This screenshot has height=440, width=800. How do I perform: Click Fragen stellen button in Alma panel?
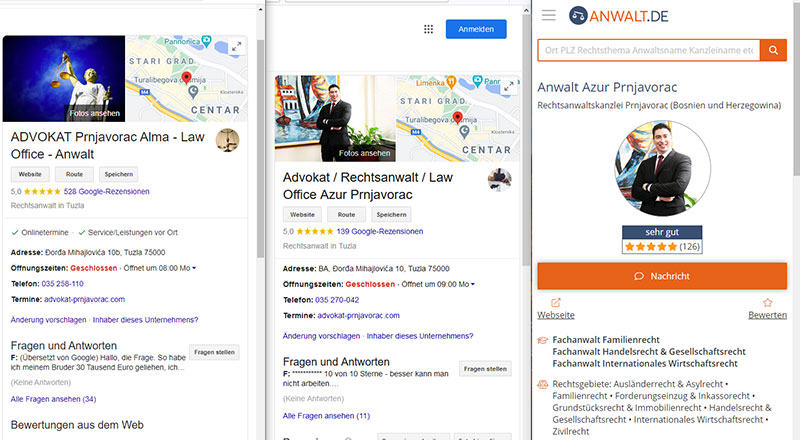214,352
